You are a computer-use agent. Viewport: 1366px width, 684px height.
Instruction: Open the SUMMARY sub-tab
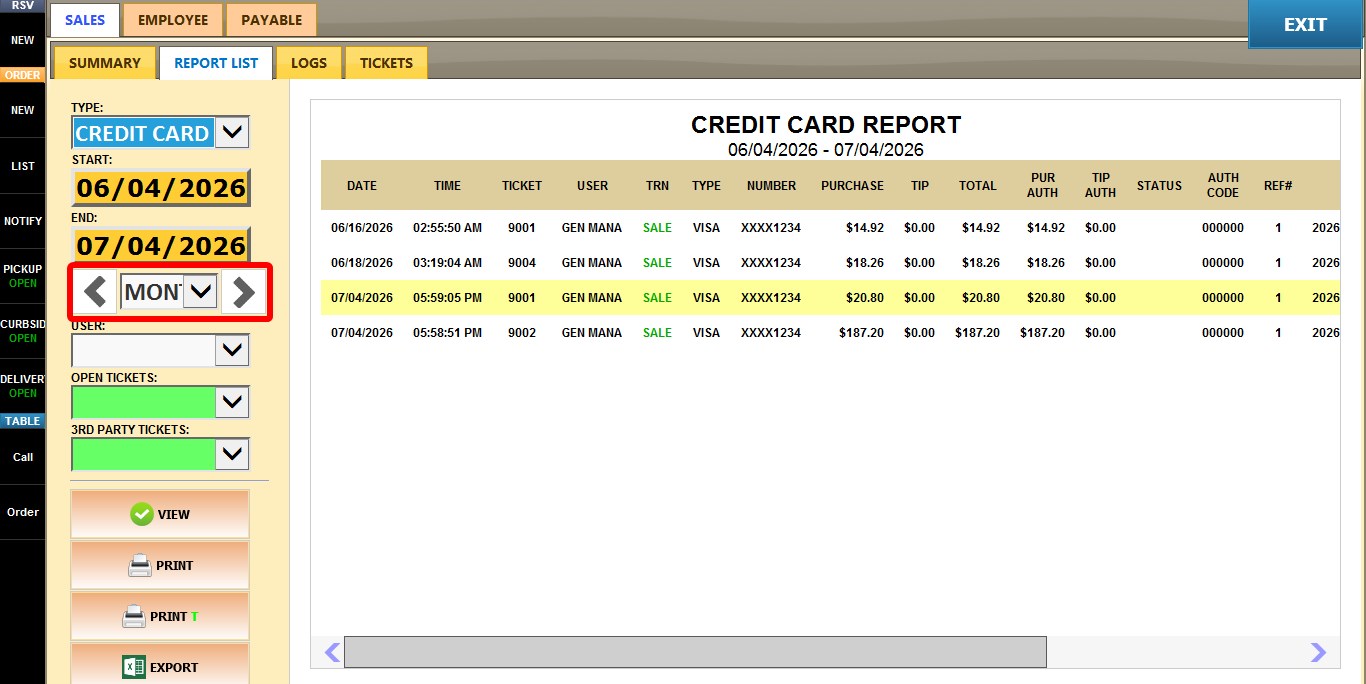(x=105, y=63)
